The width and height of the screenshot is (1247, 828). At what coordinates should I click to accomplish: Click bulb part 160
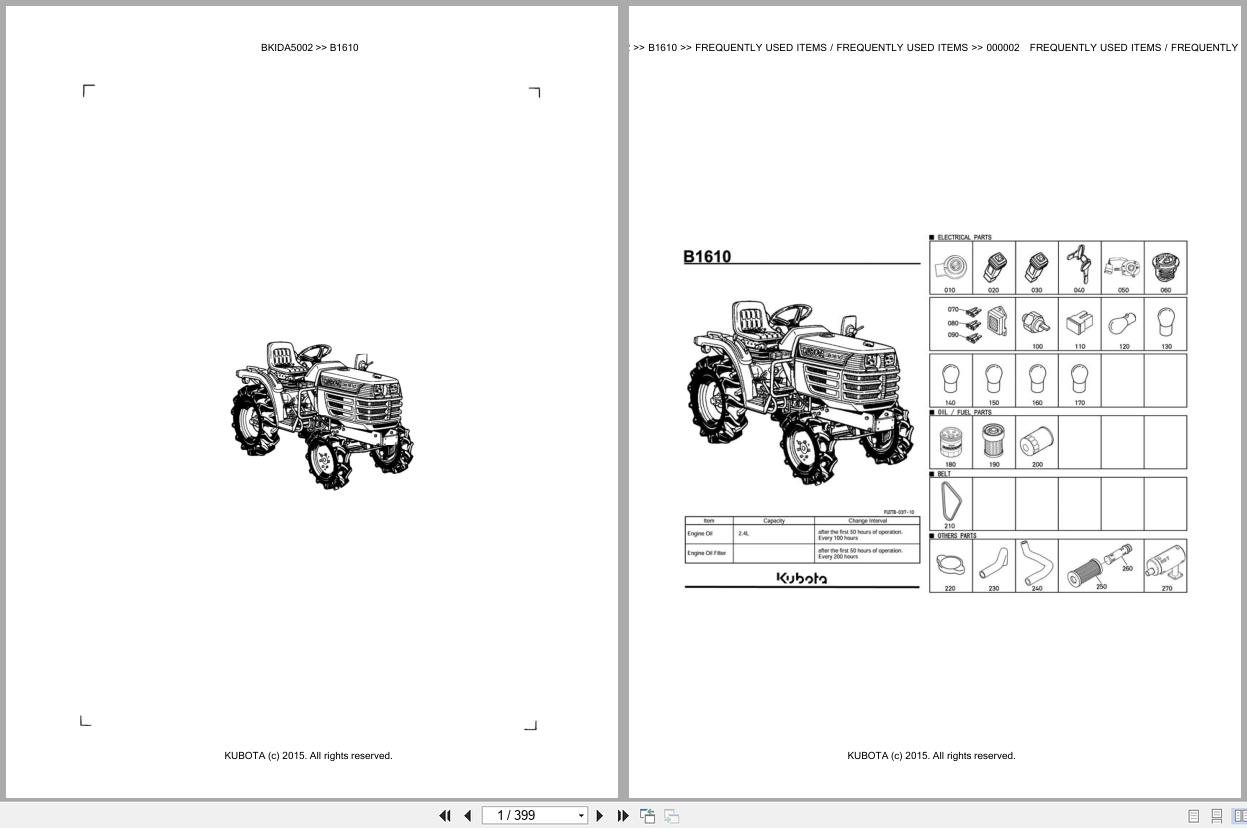coord(1037,379)
